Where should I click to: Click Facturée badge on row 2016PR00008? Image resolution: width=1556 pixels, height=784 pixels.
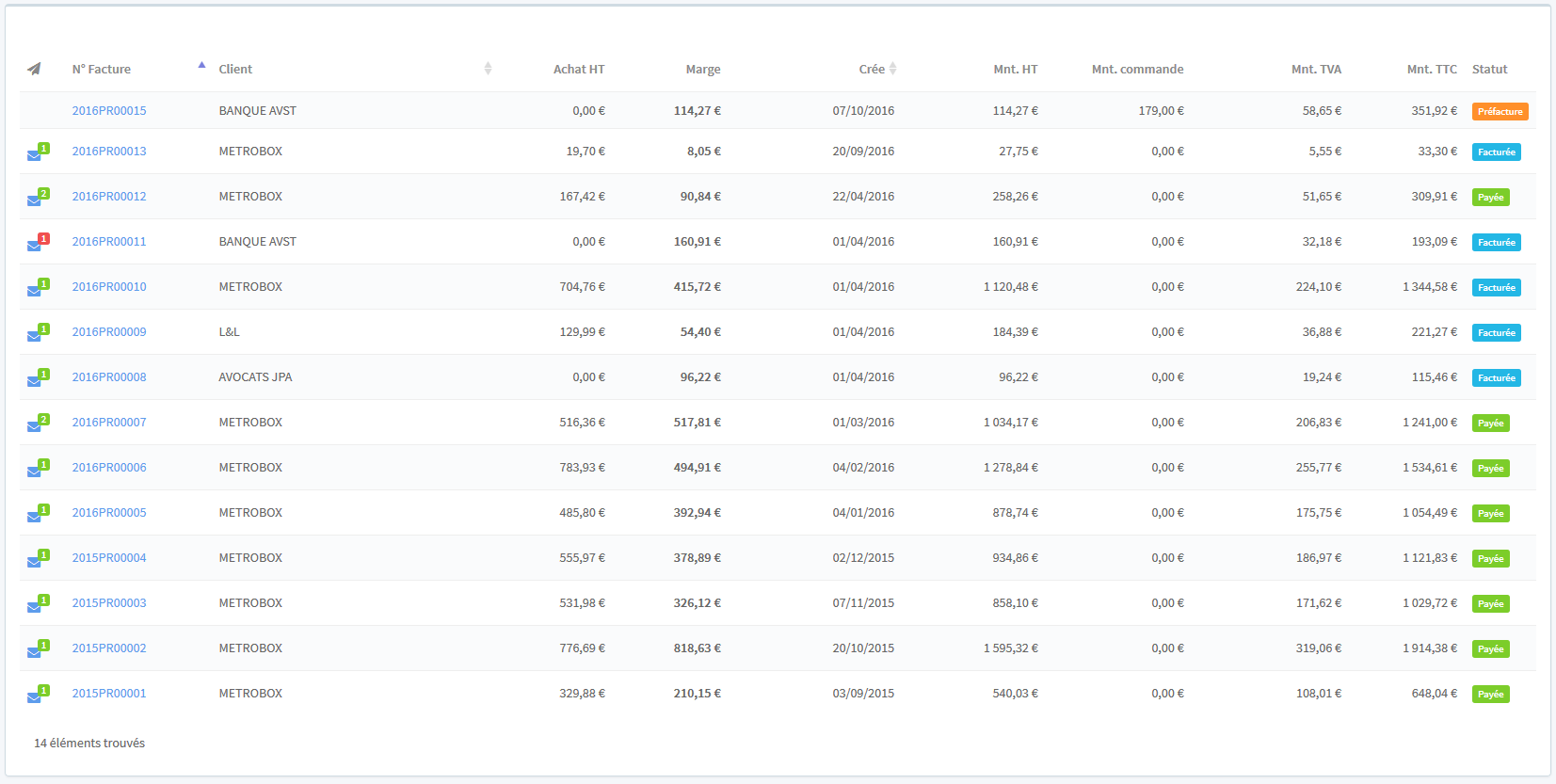tap(1496, 377)
